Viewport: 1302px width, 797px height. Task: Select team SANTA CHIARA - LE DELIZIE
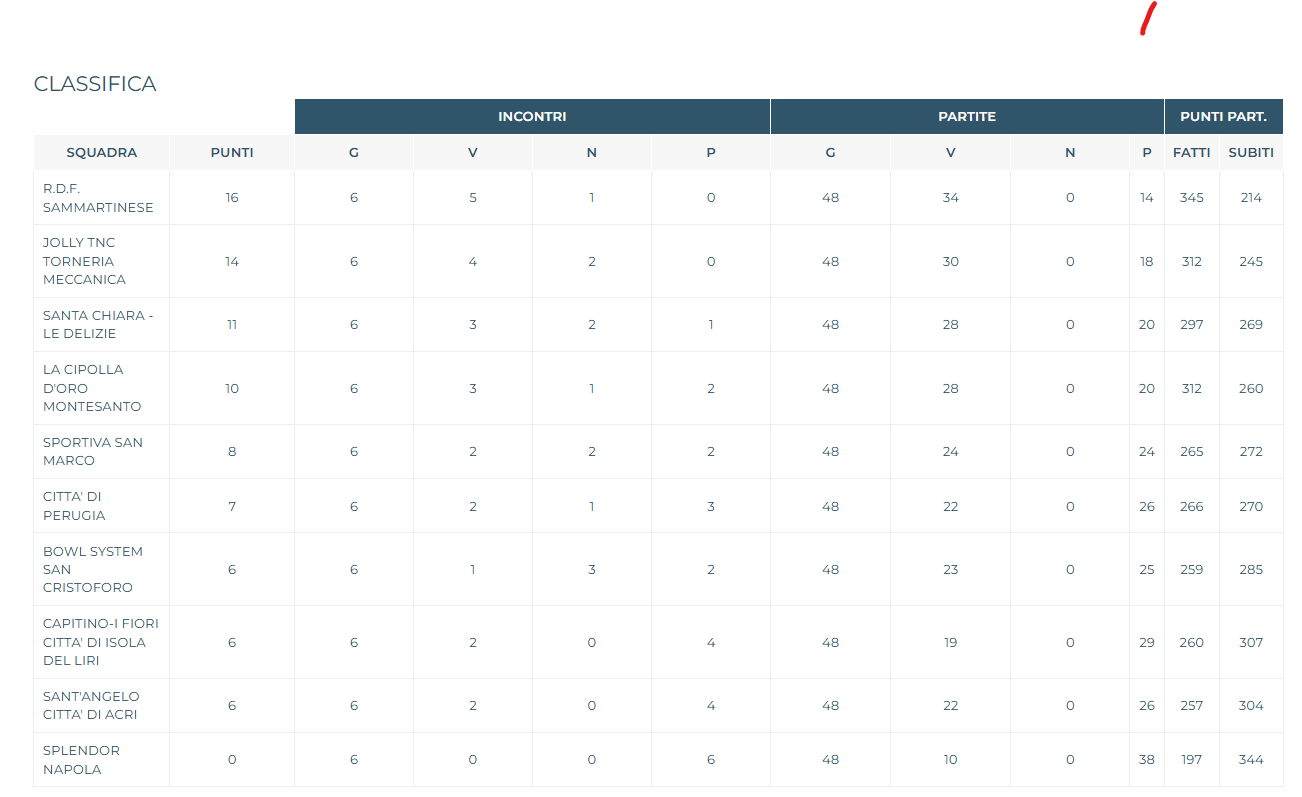[x=98, y=325]
